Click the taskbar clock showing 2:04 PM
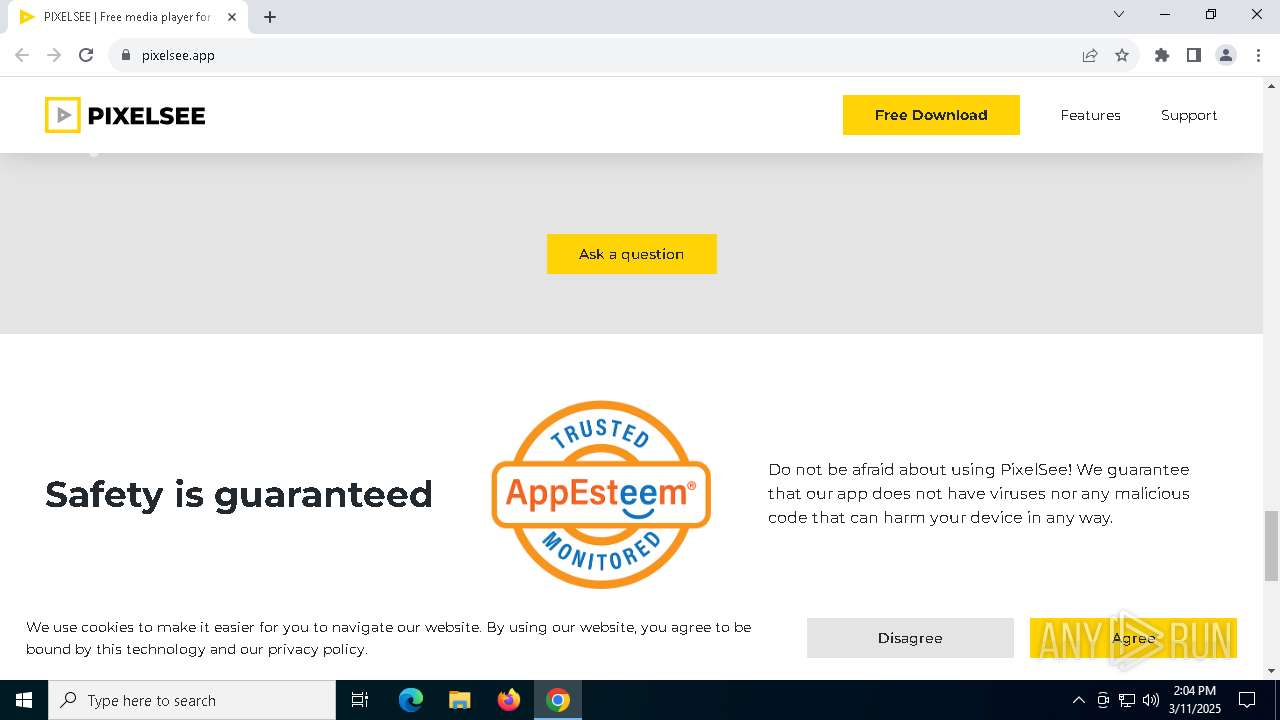 tap(1196, 700)
